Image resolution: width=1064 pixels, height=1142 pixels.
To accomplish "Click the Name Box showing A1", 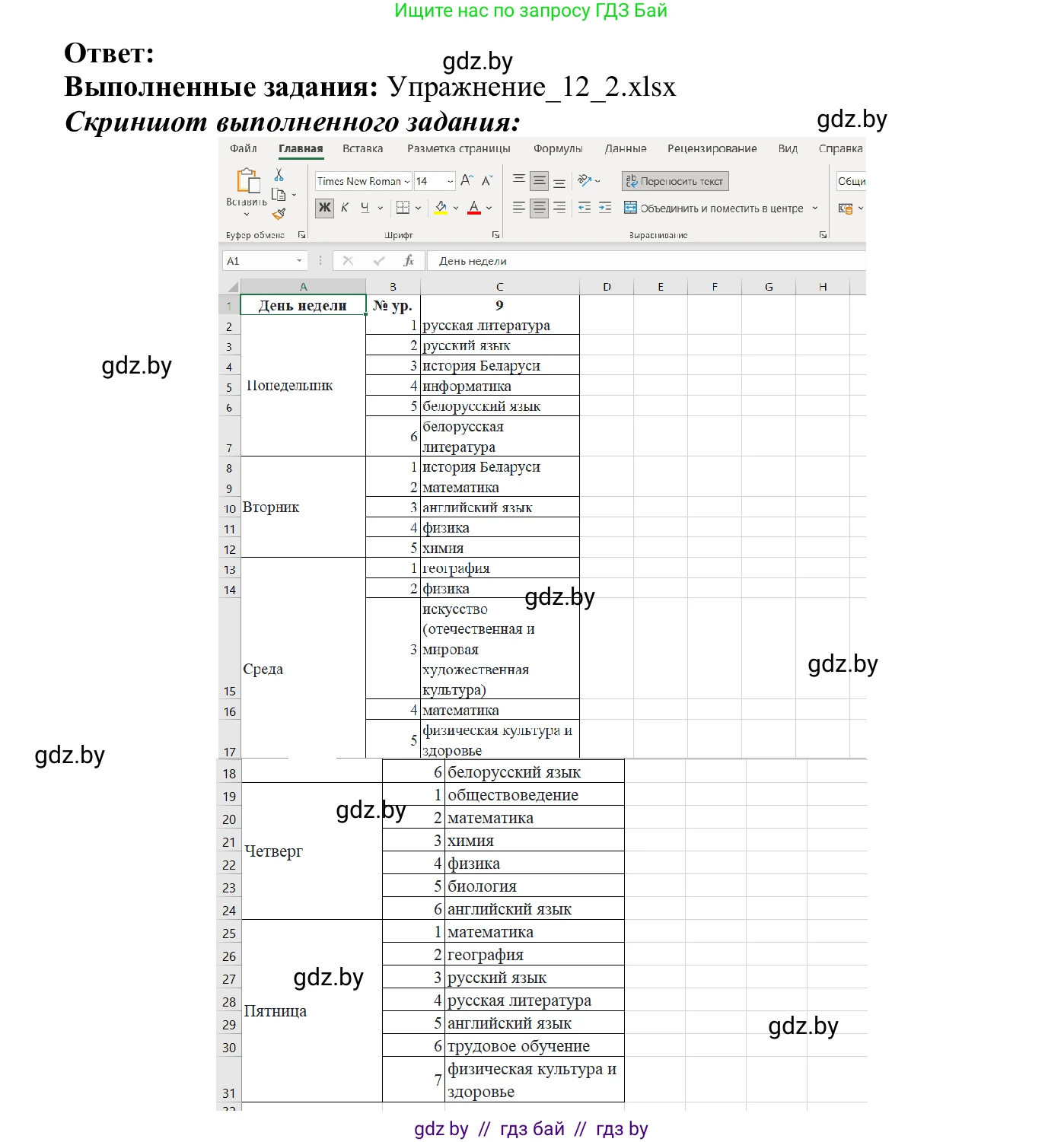I will 259,260.
